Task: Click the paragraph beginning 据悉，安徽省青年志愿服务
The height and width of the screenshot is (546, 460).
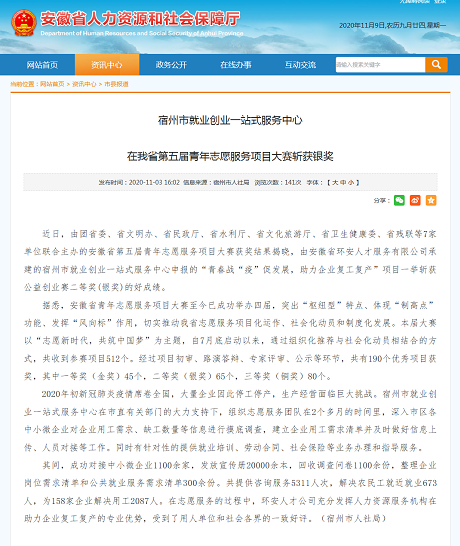Action: pos(230,341)
